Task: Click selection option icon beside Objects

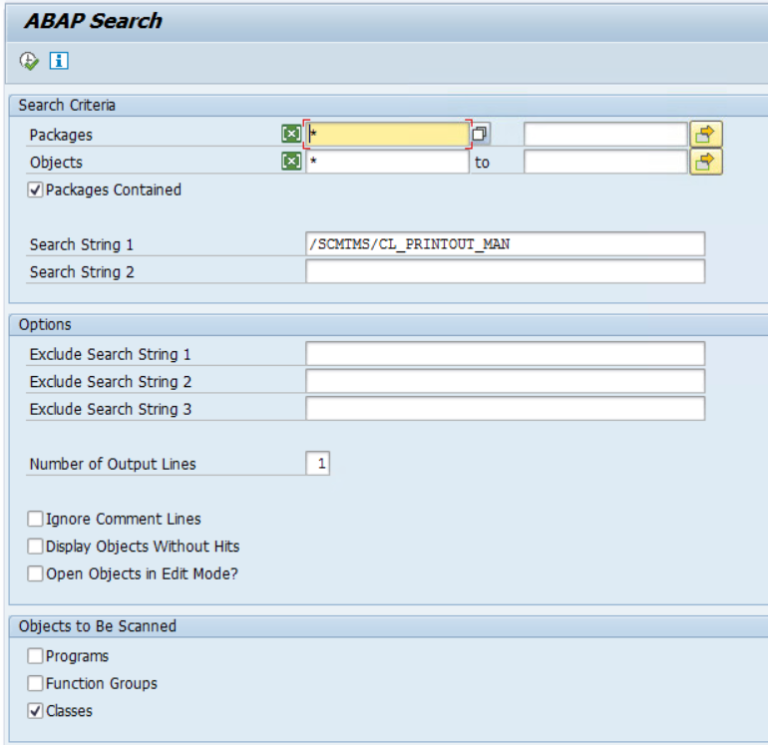Action: tap(291, 161)
